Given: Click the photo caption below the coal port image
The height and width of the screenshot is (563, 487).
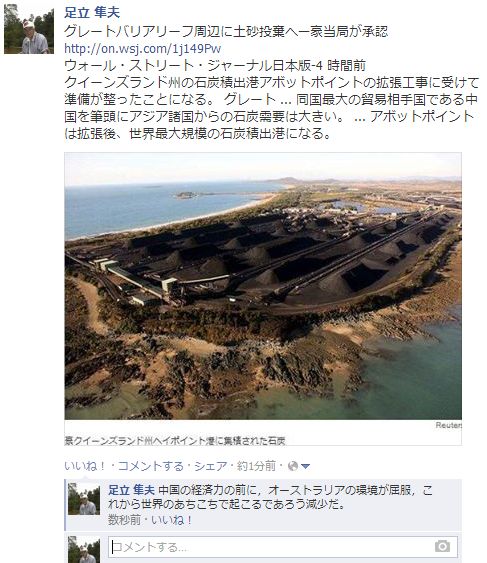Looking at the screenshot, I should click(175, 440).
